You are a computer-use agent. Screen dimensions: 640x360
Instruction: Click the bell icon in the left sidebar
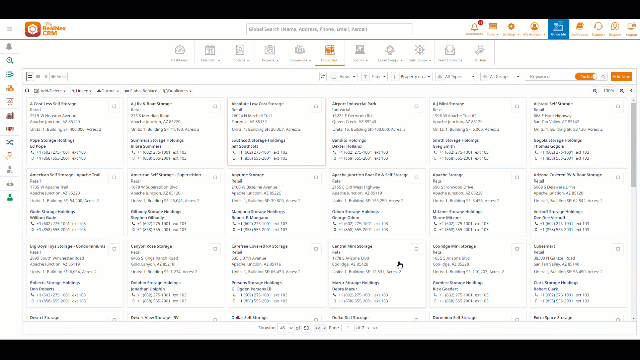click(9, 47)
